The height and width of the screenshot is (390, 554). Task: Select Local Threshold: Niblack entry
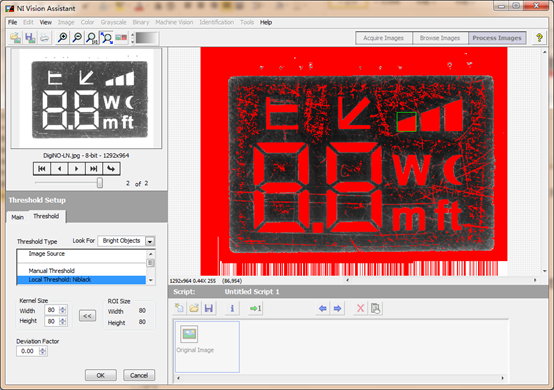(81, 280)
